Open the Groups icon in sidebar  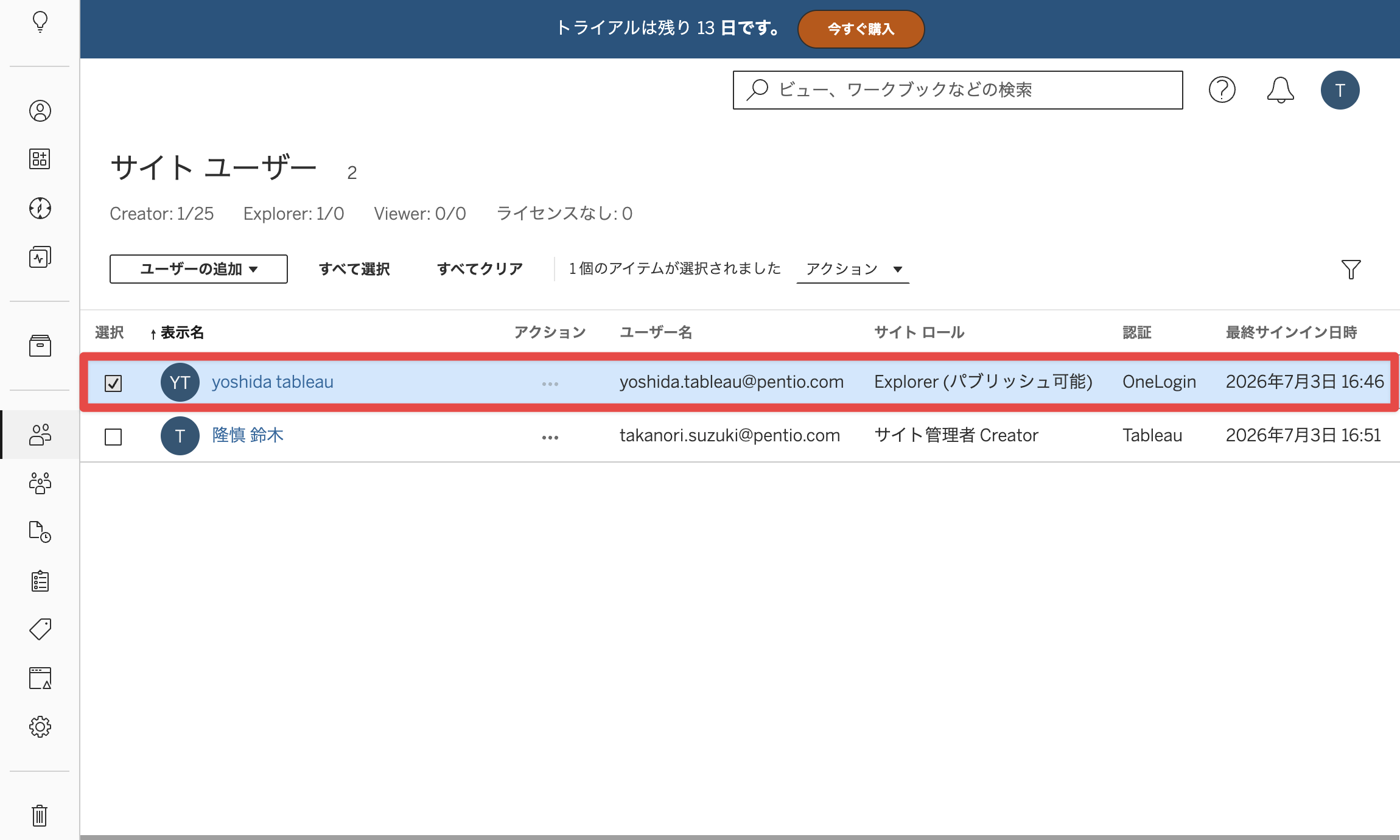click(40, 483)
